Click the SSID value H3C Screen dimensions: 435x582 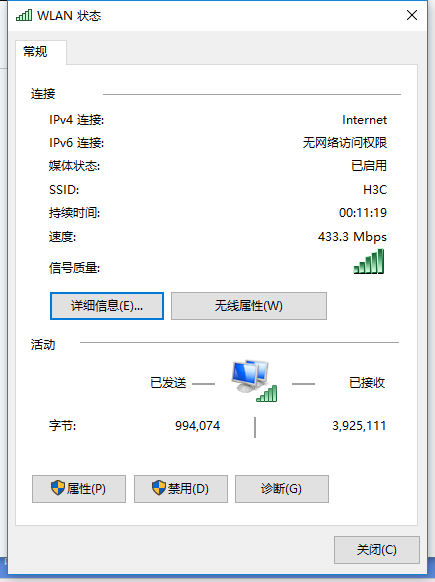pos(375,190)
